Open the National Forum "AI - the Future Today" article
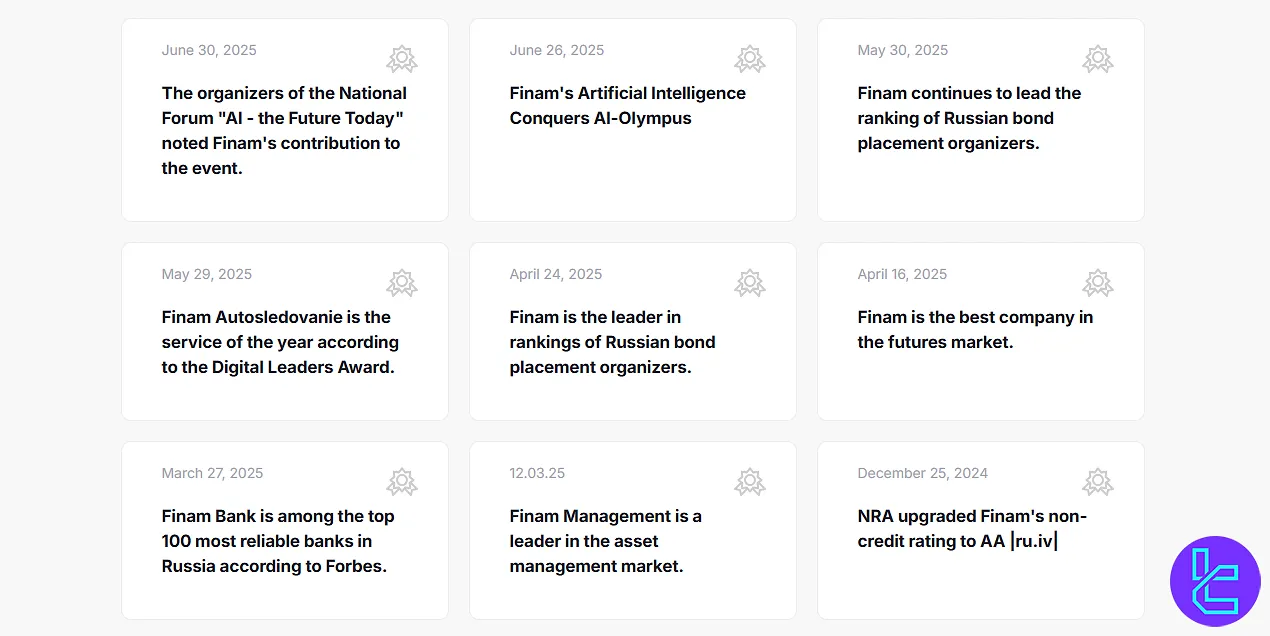The image size is (1270, 636). (x=284, y=130)
